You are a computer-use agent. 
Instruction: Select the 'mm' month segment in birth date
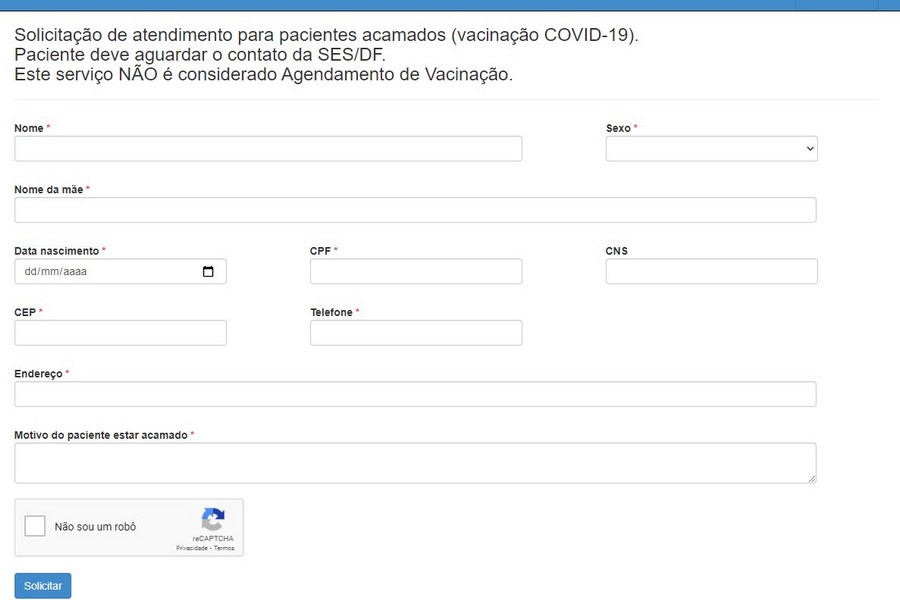click(49, 272)
